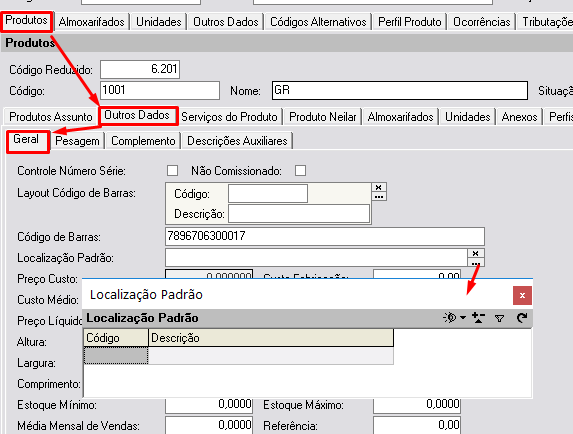Open dropdown arrow beside the view icon
573x434 pixels.
click(463, 317)
